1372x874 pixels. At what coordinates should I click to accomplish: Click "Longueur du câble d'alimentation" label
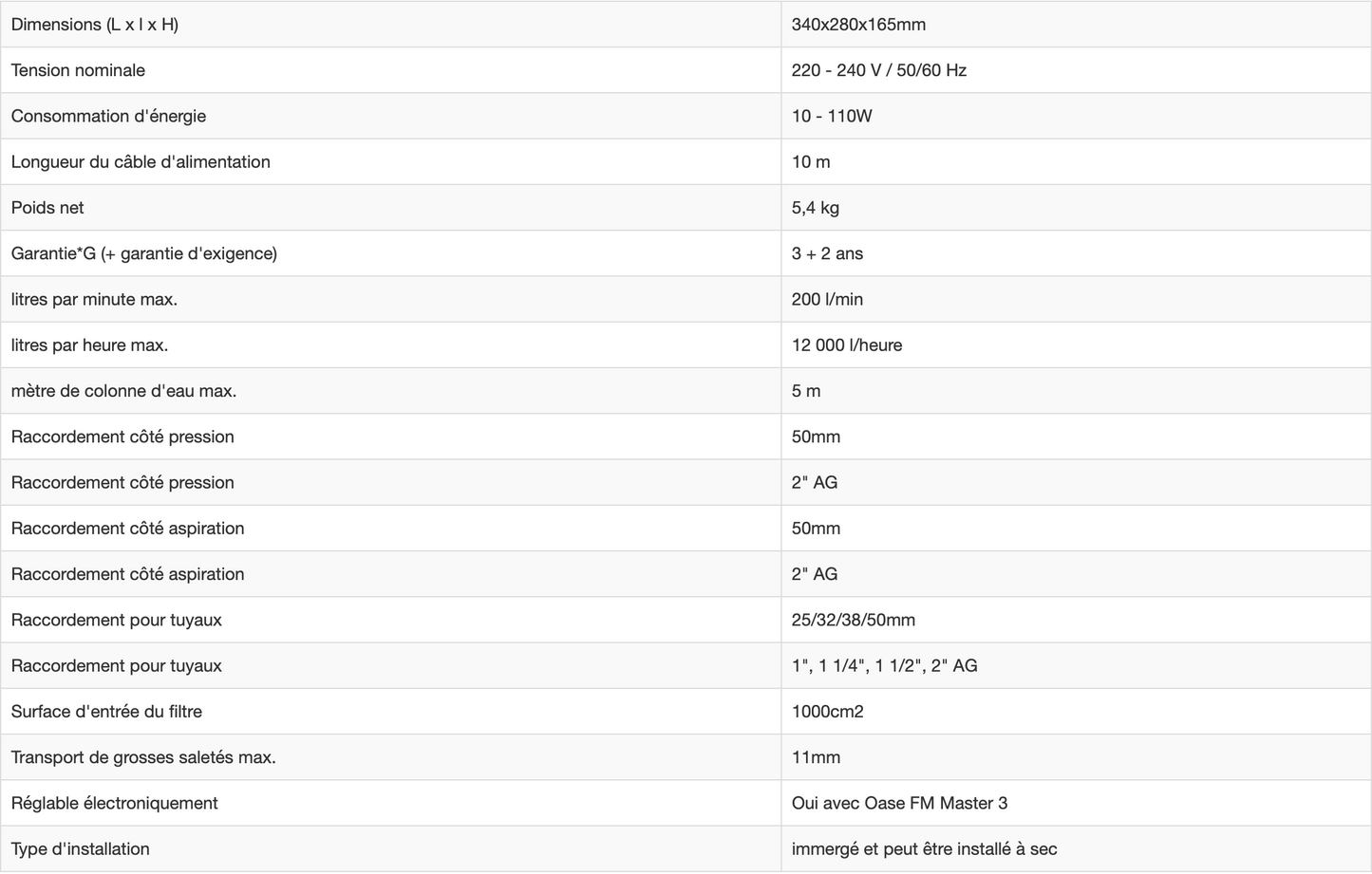141,162
